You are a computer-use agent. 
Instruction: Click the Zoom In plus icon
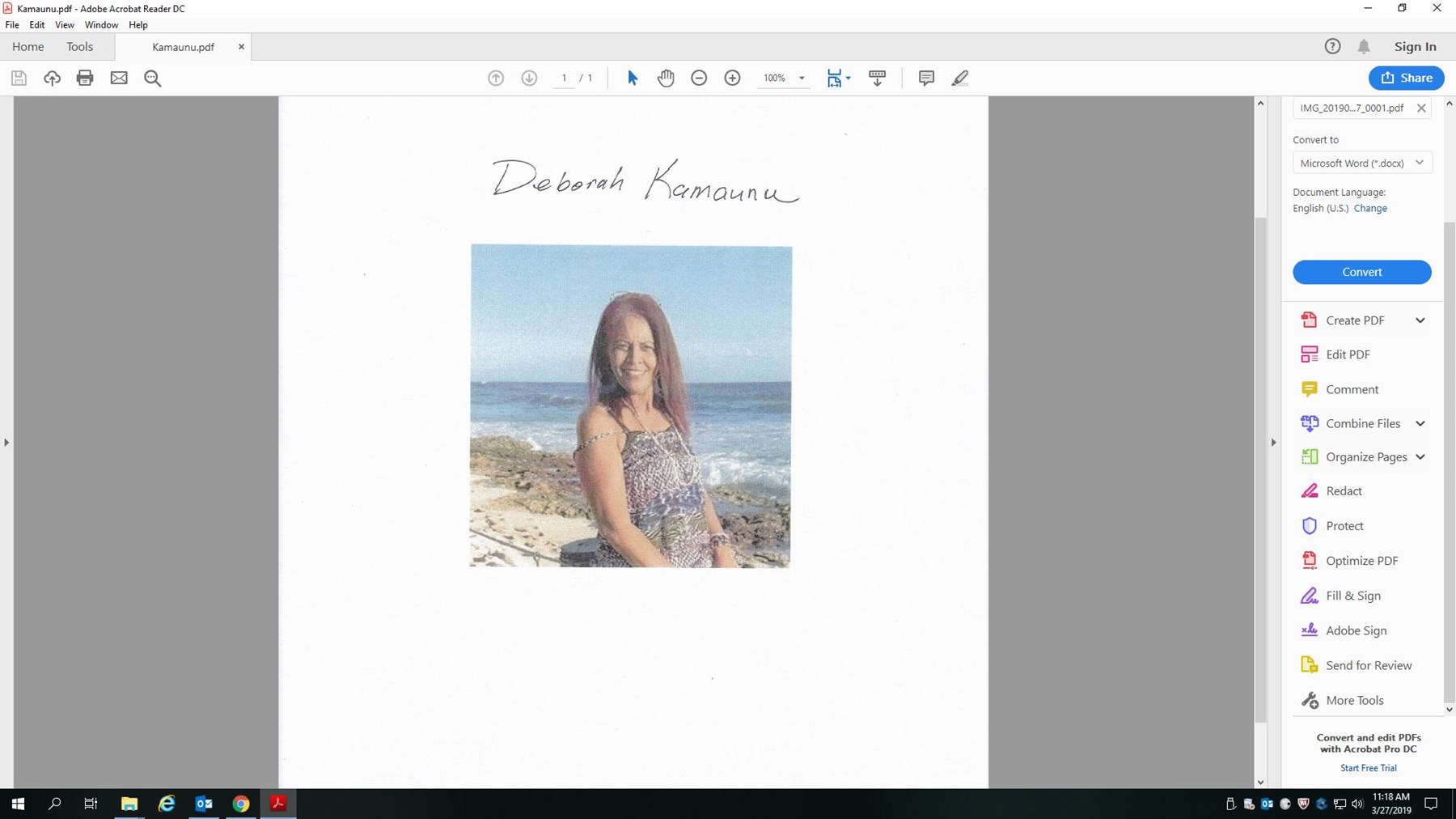732,78
